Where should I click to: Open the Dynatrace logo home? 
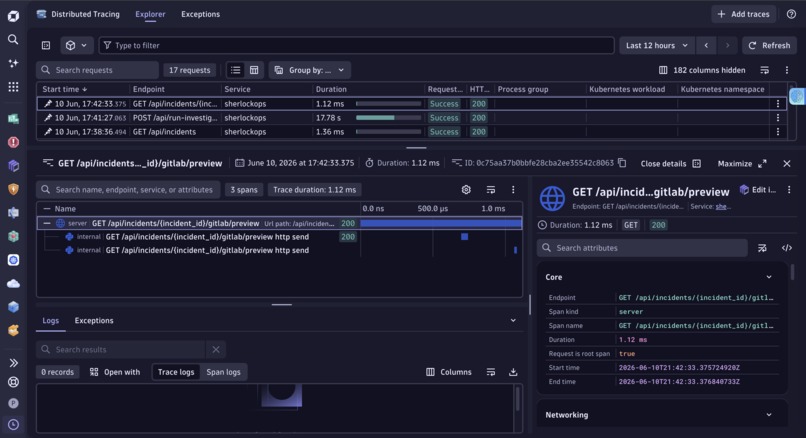pos(13,16)
